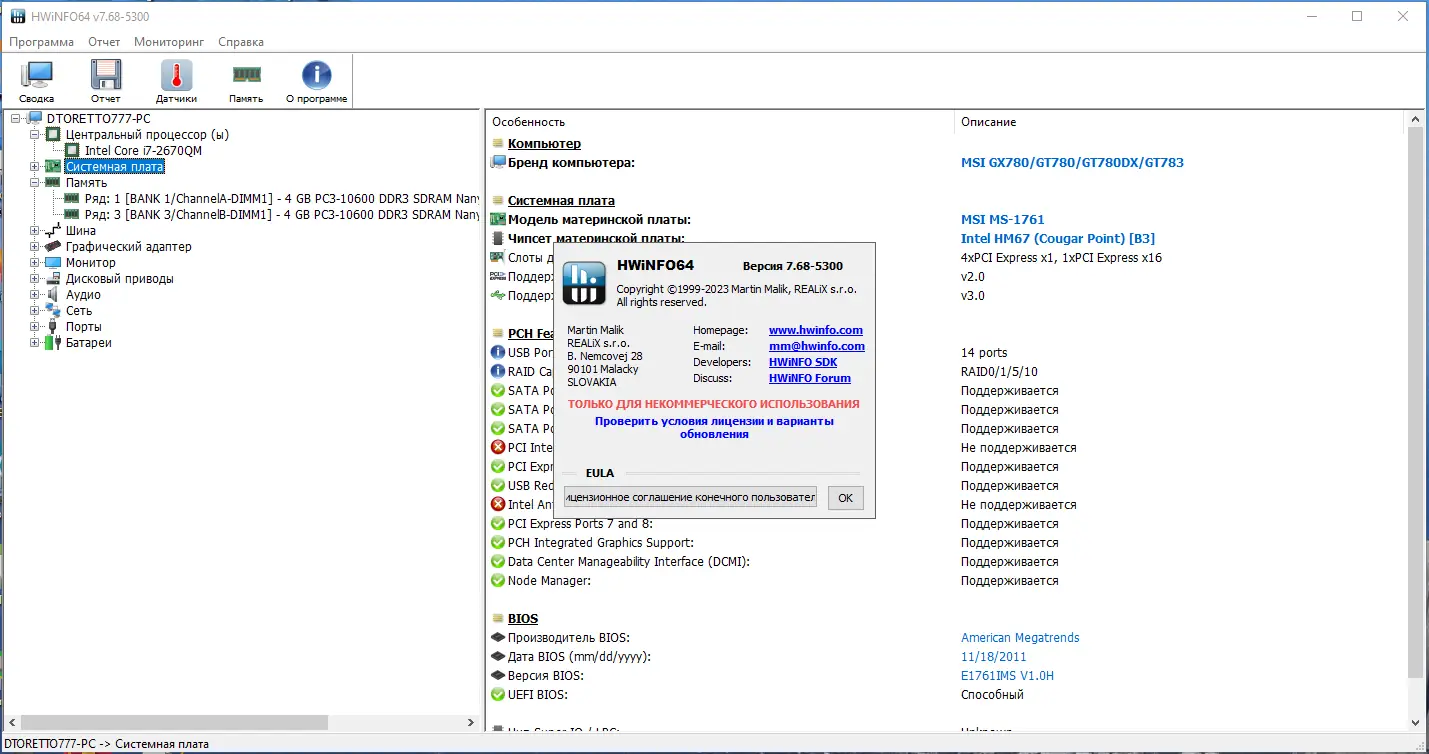Click the chip icon beside Версия BIOS
1429x754 pixels.
498,676
